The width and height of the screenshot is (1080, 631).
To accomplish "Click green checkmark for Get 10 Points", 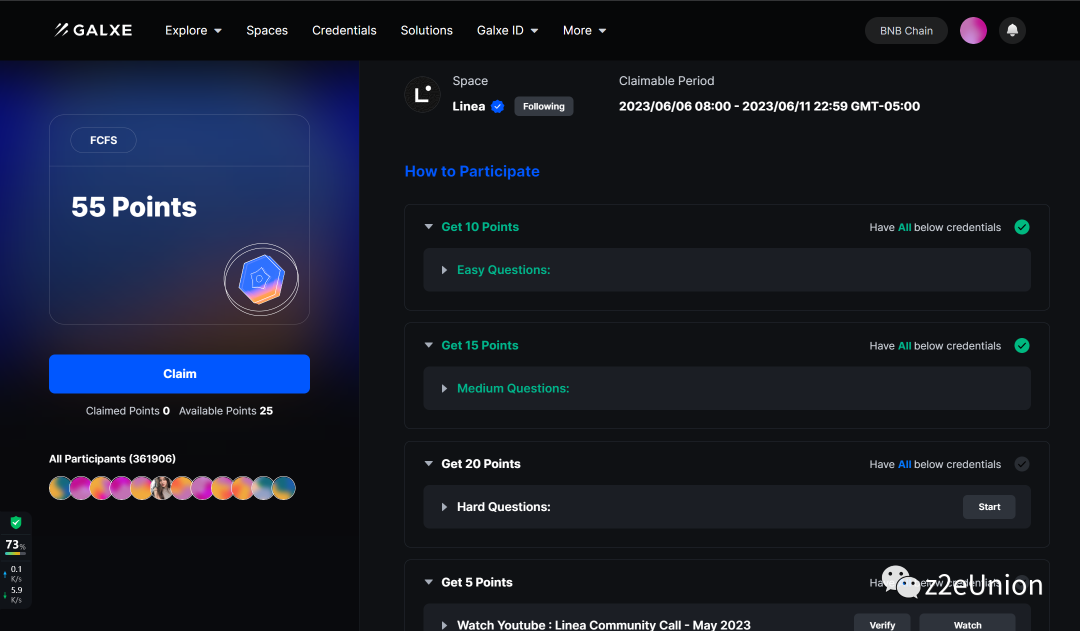I will pyautogui.click(x=1021, y=227).
